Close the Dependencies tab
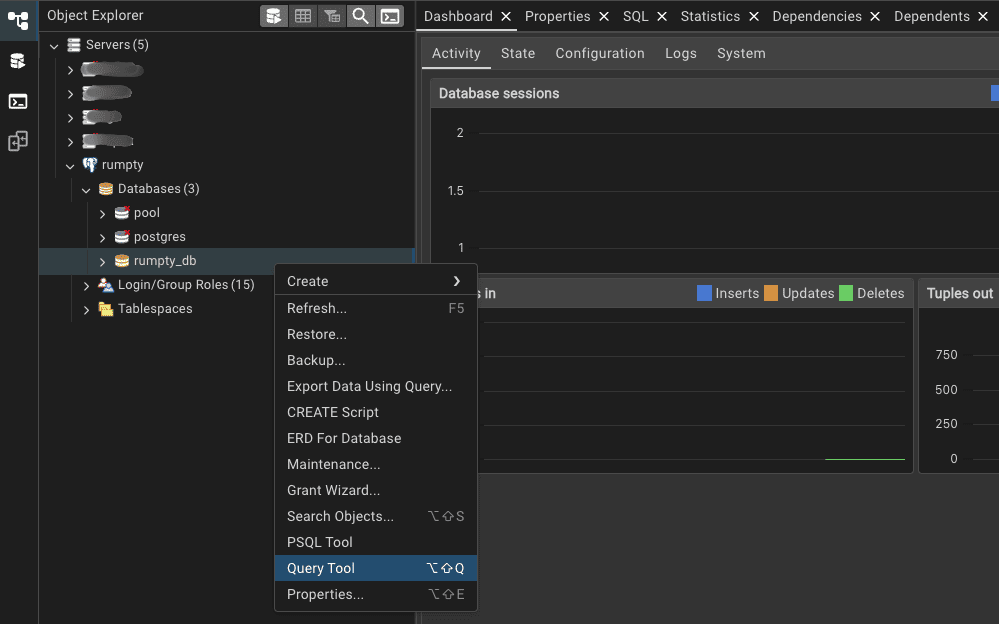Screen dimensions: 999x624 (875, 17)
